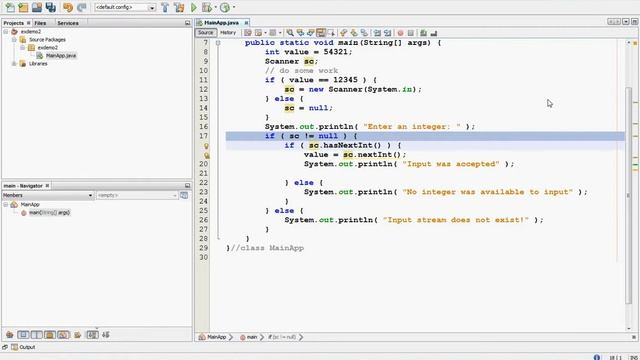Click the Save All toolbar icon
Screen dimensions: 640x360
51,7
